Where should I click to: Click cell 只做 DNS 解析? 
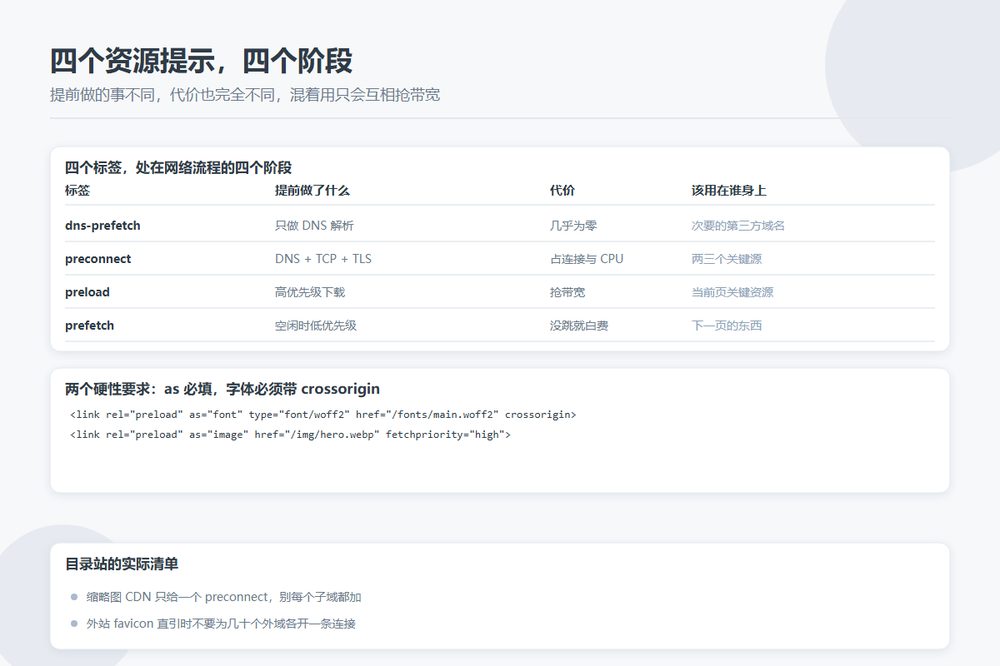(x=314, y=225)
